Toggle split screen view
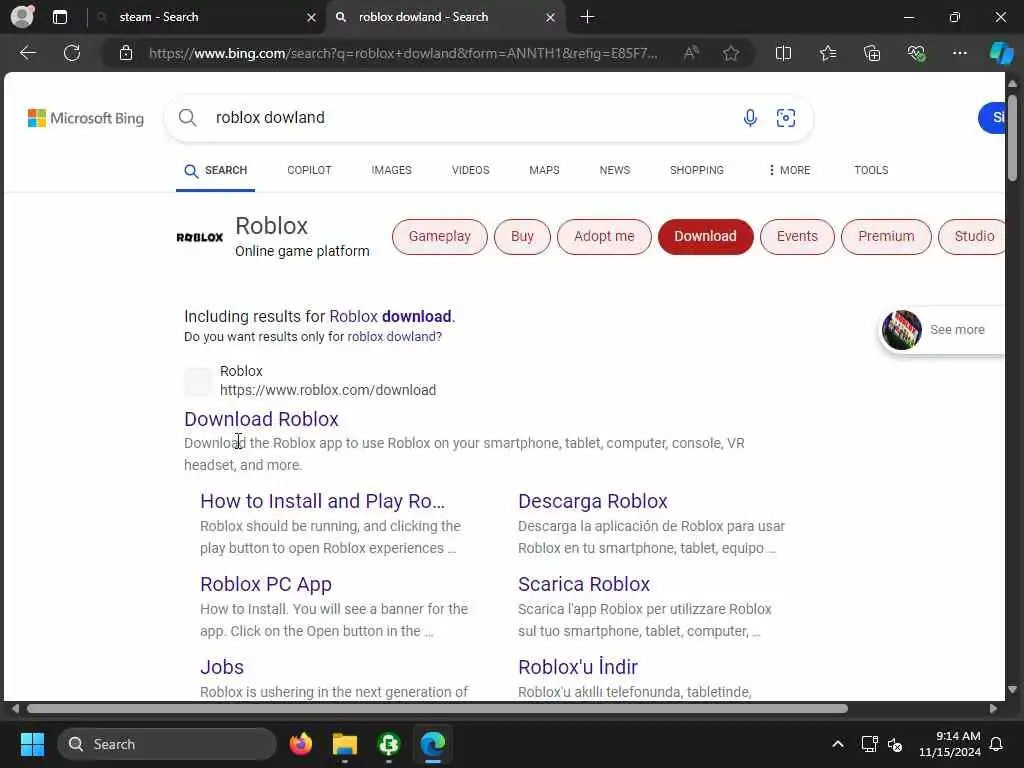Viewport: 1024px width, 768px height. 783,53
